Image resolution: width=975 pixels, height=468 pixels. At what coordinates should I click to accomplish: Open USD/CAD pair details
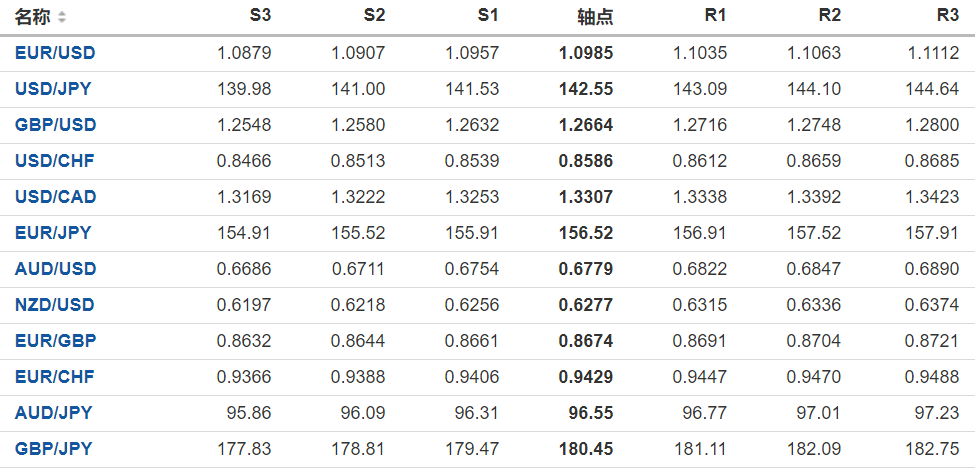(x=55, y=197)
